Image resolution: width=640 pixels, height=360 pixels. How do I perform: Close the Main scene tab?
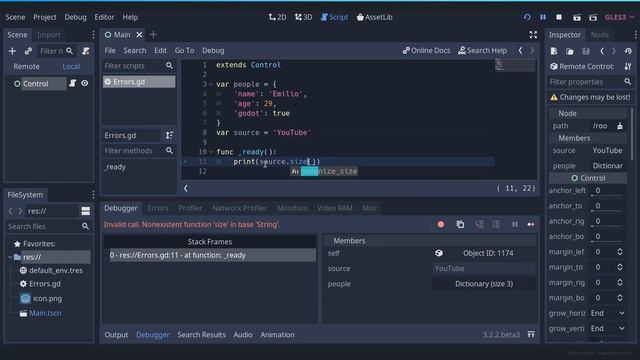click(x=139, y=35)
